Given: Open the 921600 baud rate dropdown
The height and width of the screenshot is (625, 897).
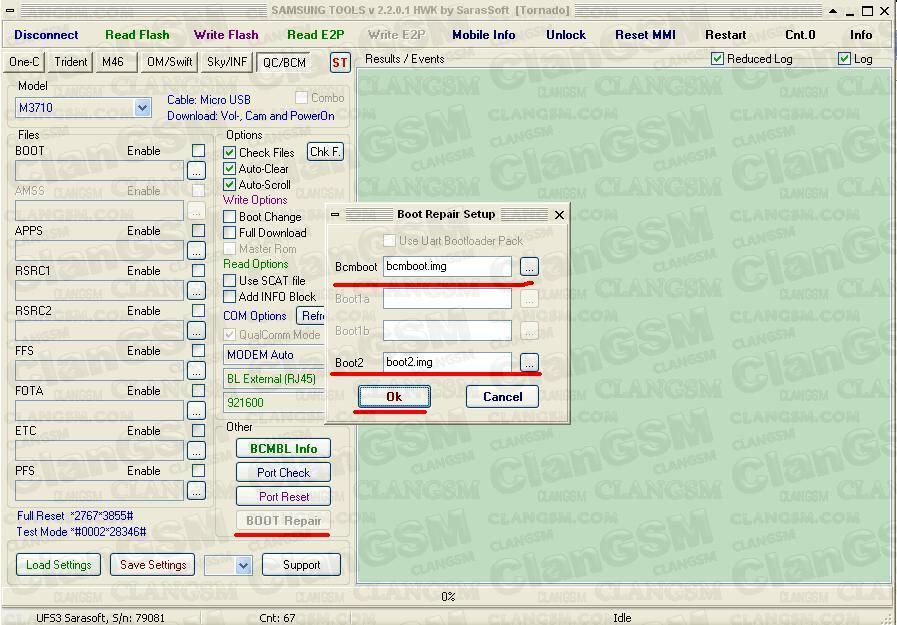Looking at the screenshot, I should (x=273, y=403).
